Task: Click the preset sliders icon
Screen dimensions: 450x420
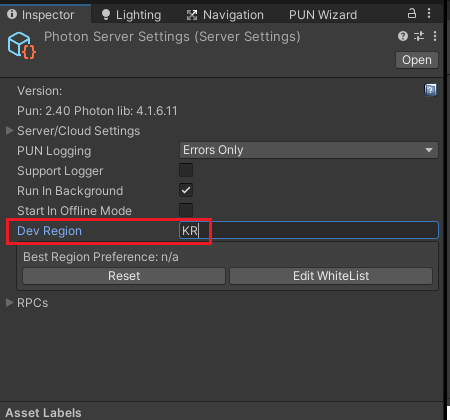Action: (x=419, y=36)
